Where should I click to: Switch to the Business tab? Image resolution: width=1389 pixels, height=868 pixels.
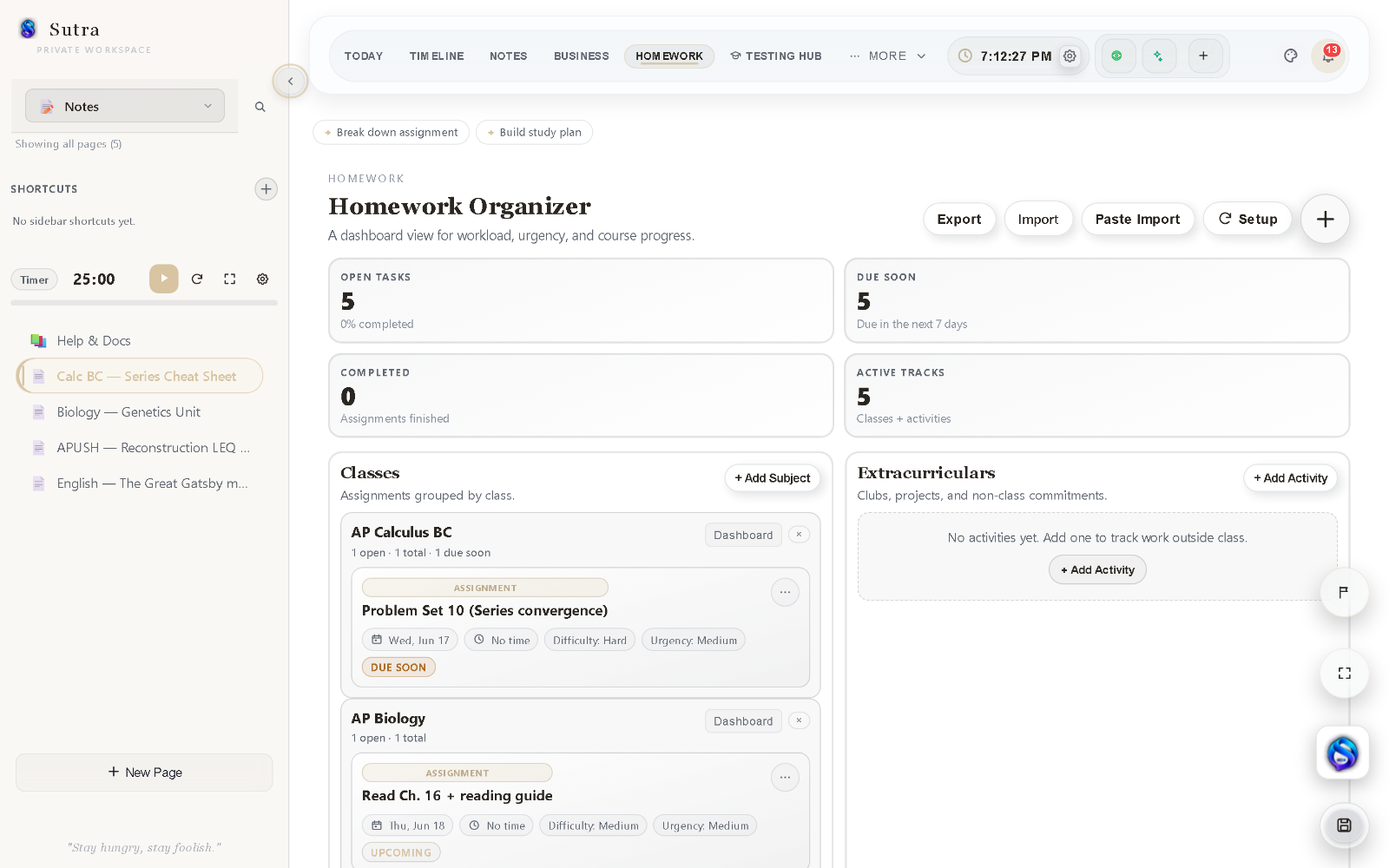coord(582,56)
